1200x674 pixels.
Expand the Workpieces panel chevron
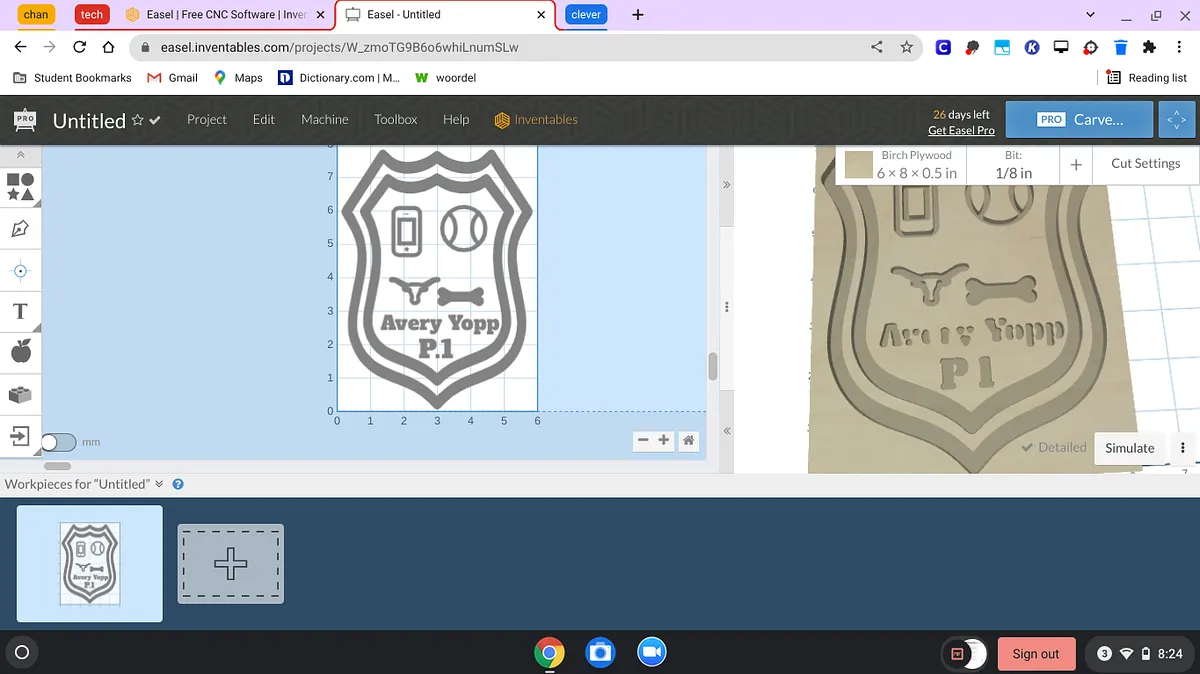159,484
